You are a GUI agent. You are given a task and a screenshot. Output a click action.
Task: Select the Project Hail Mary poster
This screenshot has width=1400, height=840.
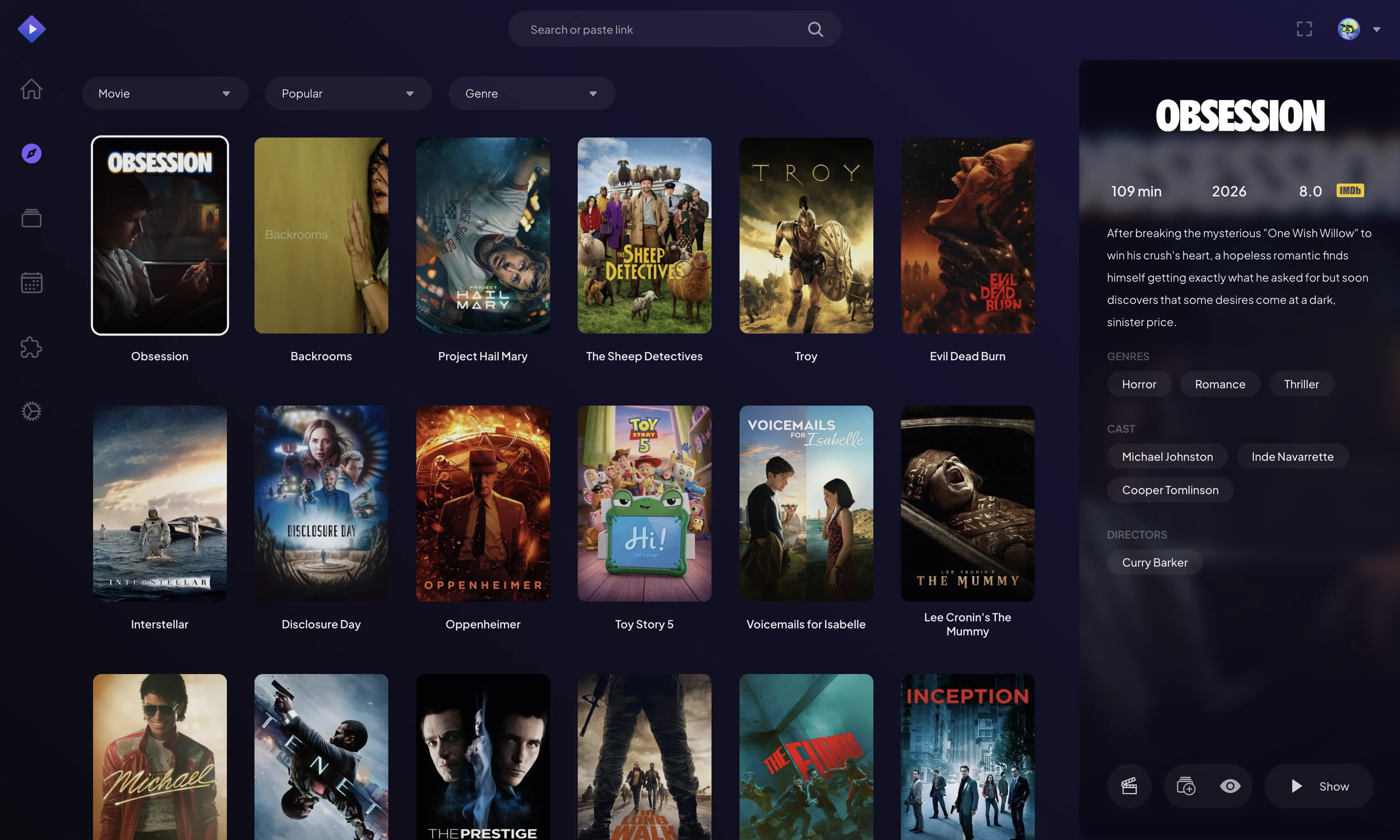click(483, 236)
